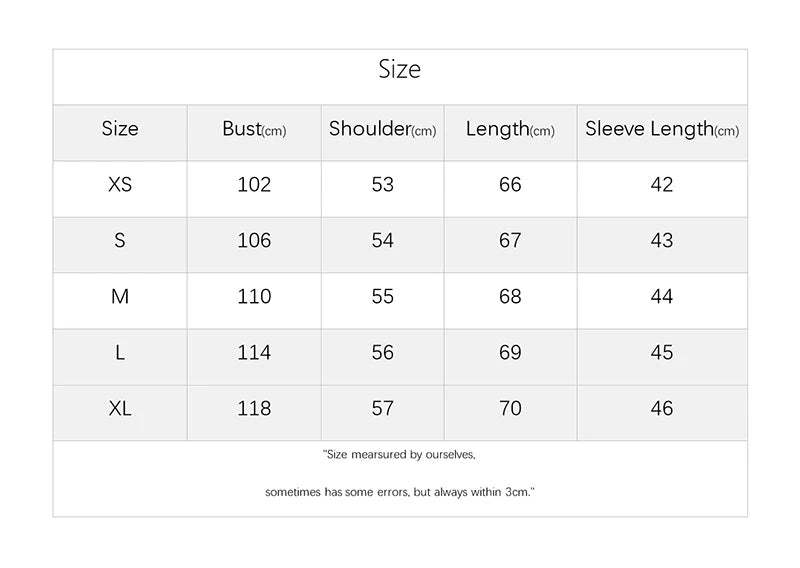Click the "always within 3cm" note line
Viewport: 800px width, 568px height.
(x=400, y=493)
